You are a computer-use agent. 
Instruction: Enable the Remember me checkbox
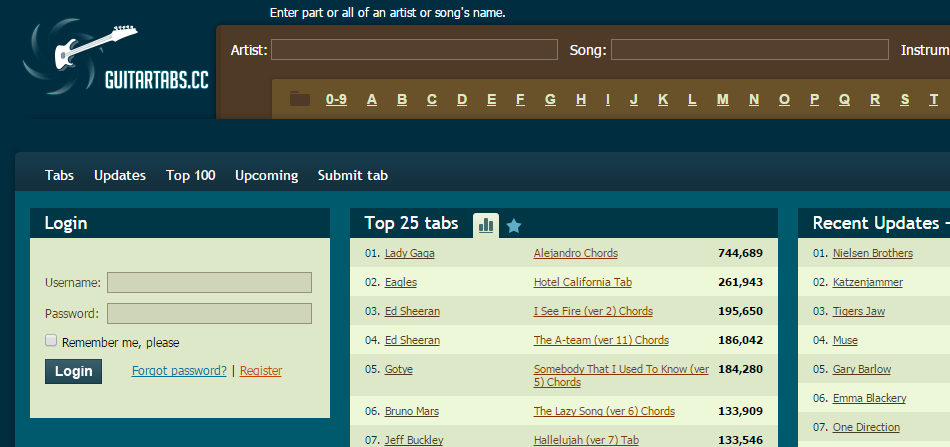pyautogui.click(x=51, y=340)
